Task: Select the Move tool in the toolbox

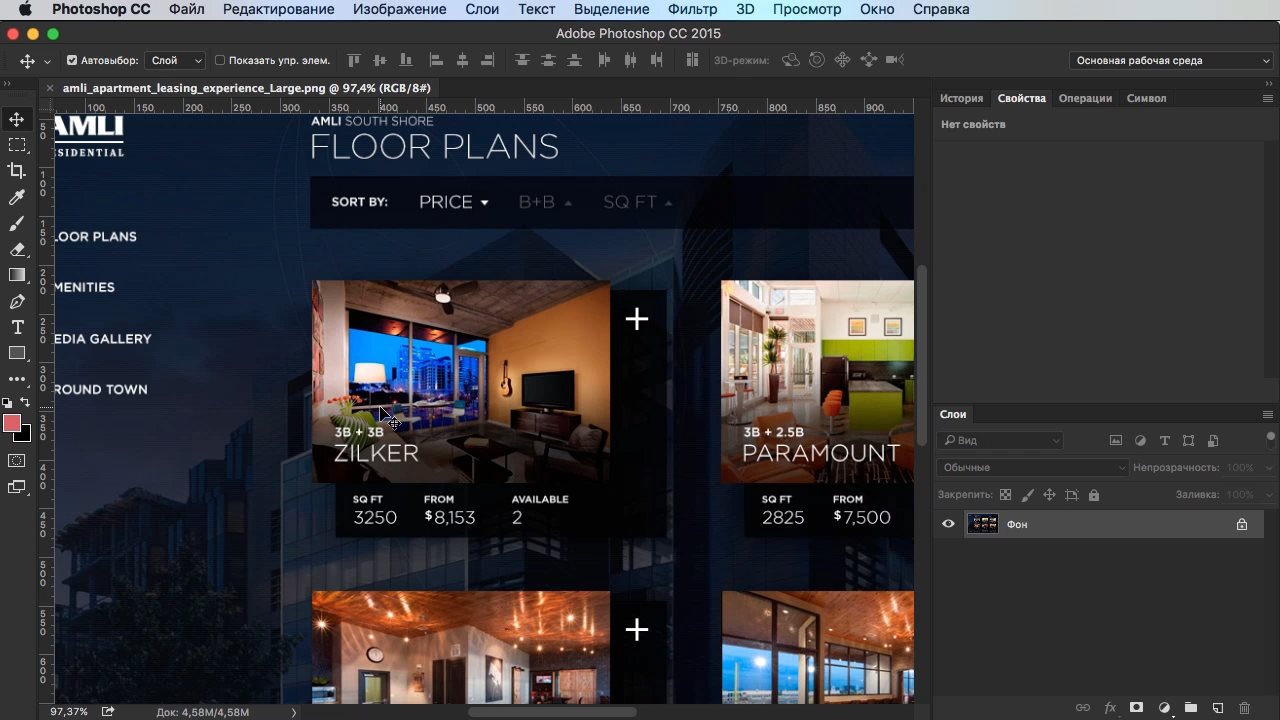Action: [x=17, y=119]
